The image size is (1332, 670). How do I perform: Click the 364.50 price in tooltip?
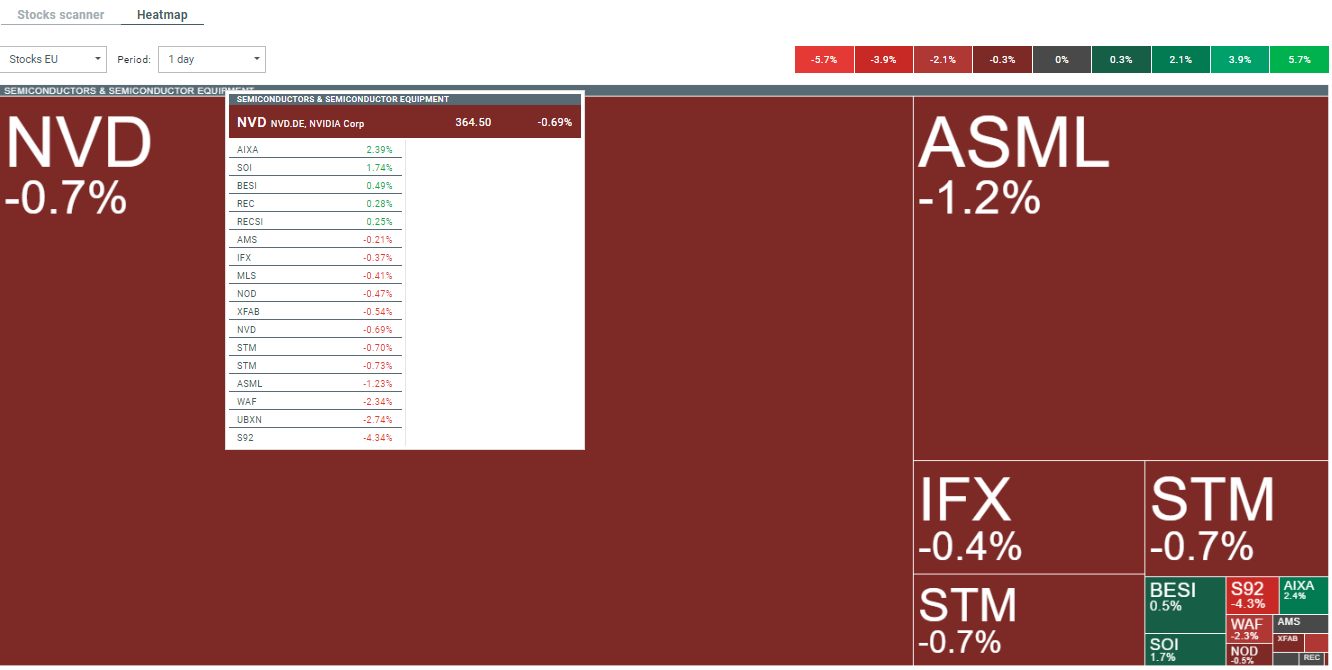coord(473,122)
